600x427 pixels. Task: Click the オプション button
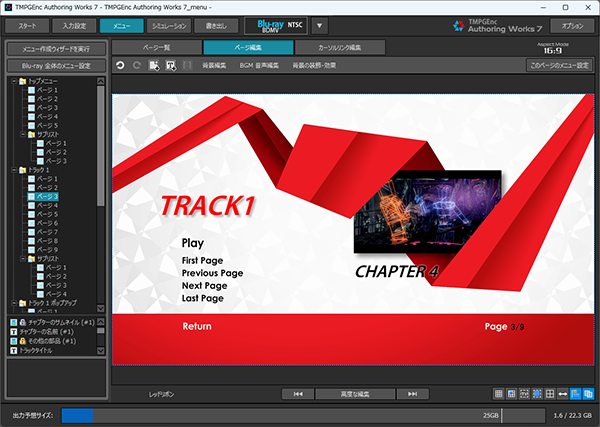572,26
